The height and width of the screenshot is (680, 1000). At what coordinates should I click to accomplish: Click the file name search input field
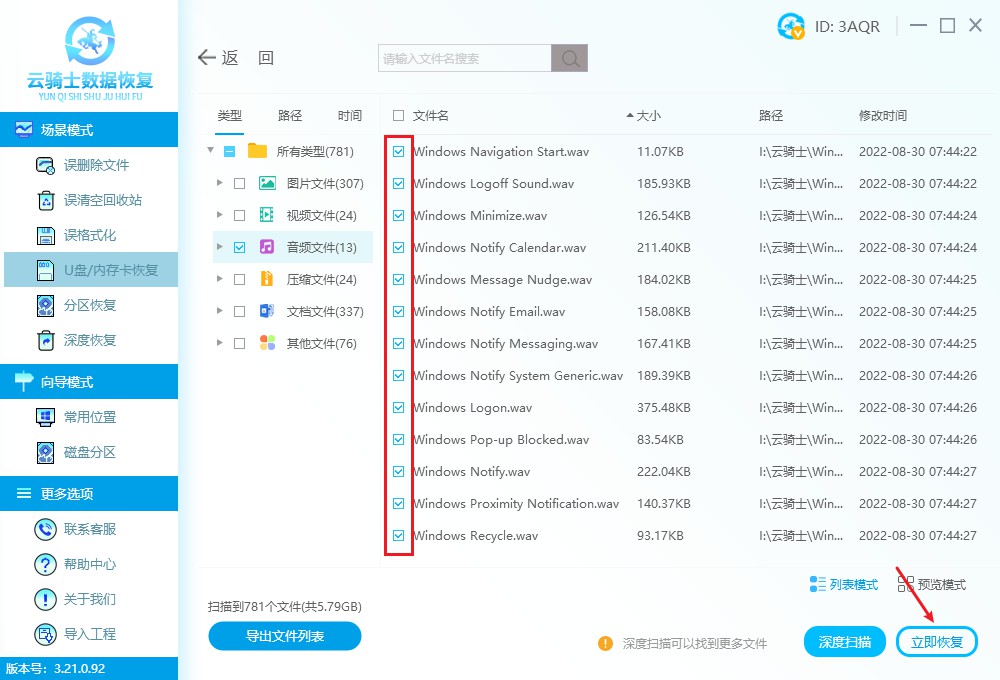pos(465,57)
